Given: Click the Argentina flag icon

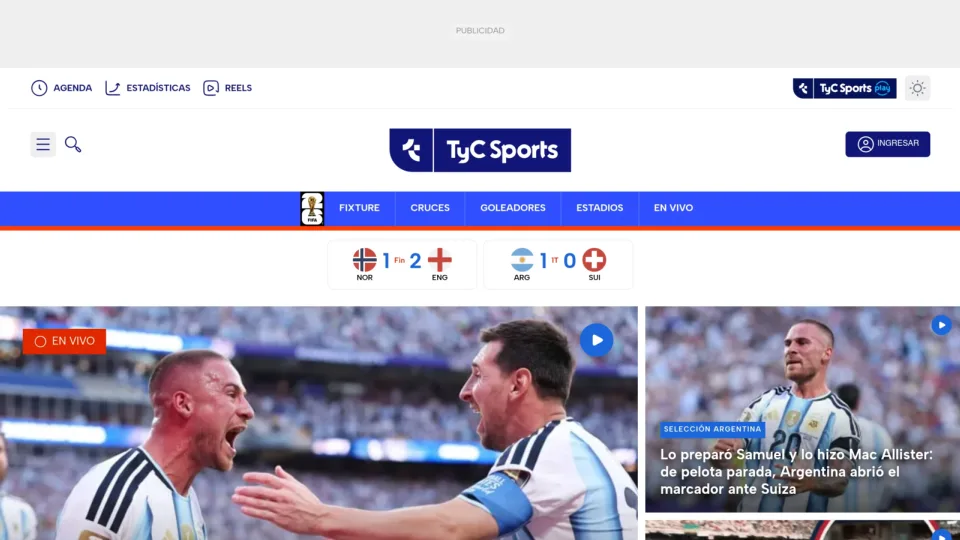Looking at the screenshot, I should tap(522, 260).
